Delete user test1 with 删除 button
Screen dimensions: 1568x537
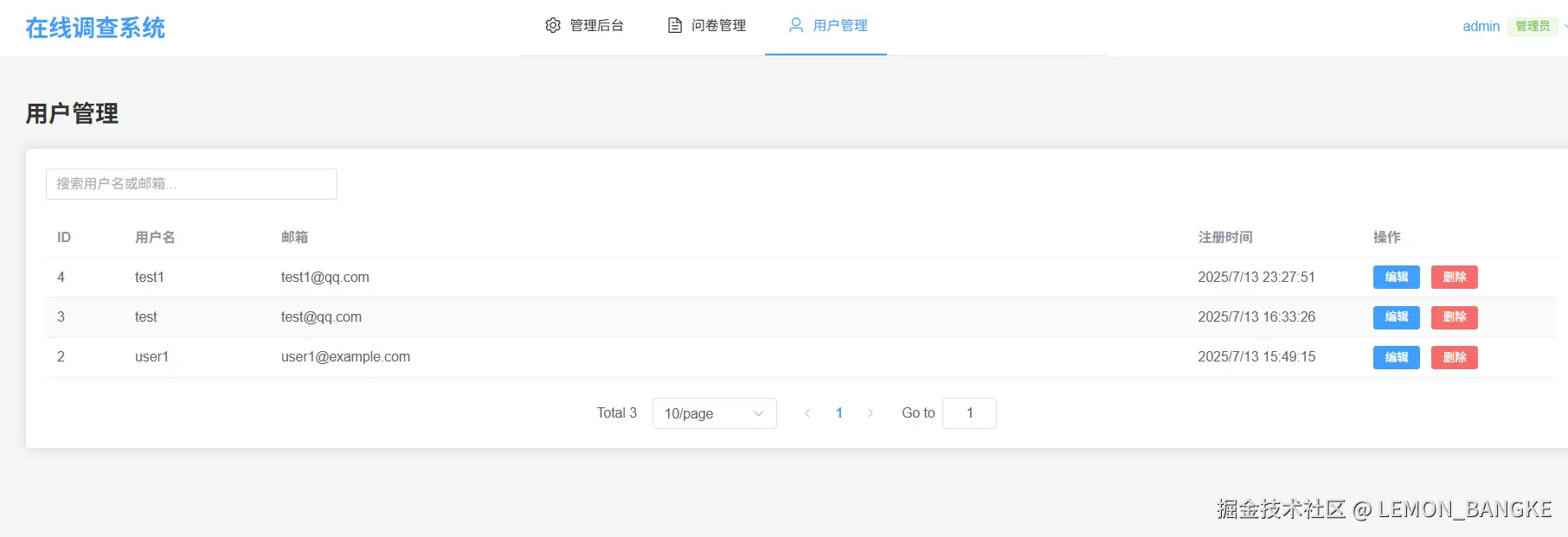pos(1454,277)
